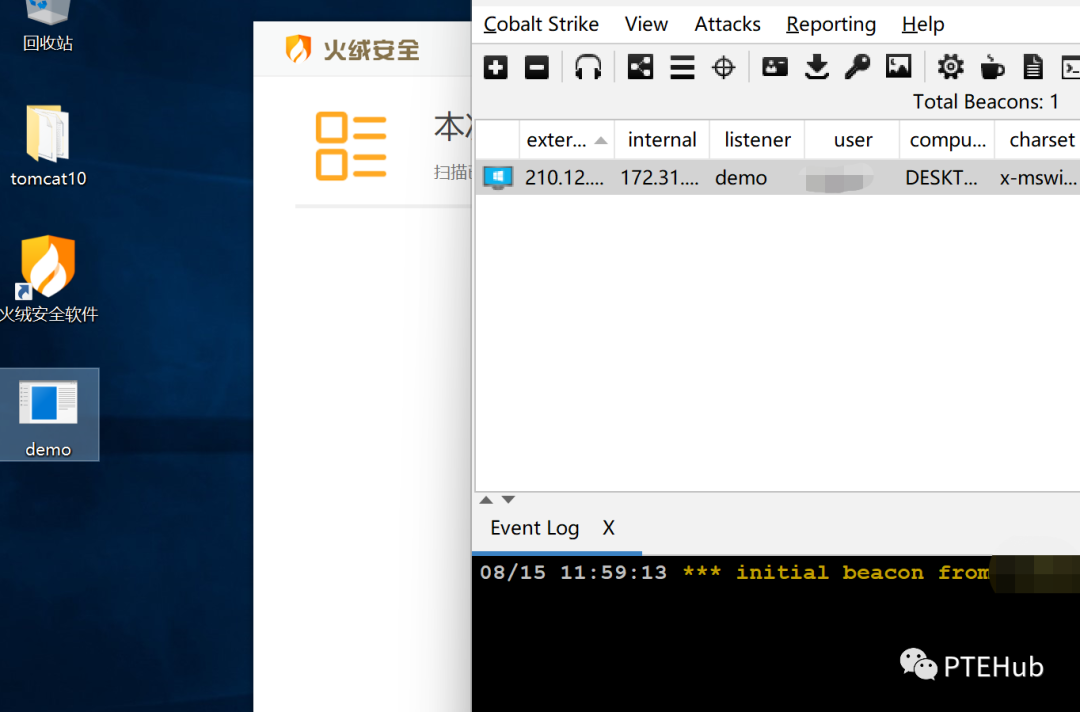Click the Huorong flame shield logo in window title
1080x712 pixels.
pyautogui.click(x=298, y=50)
